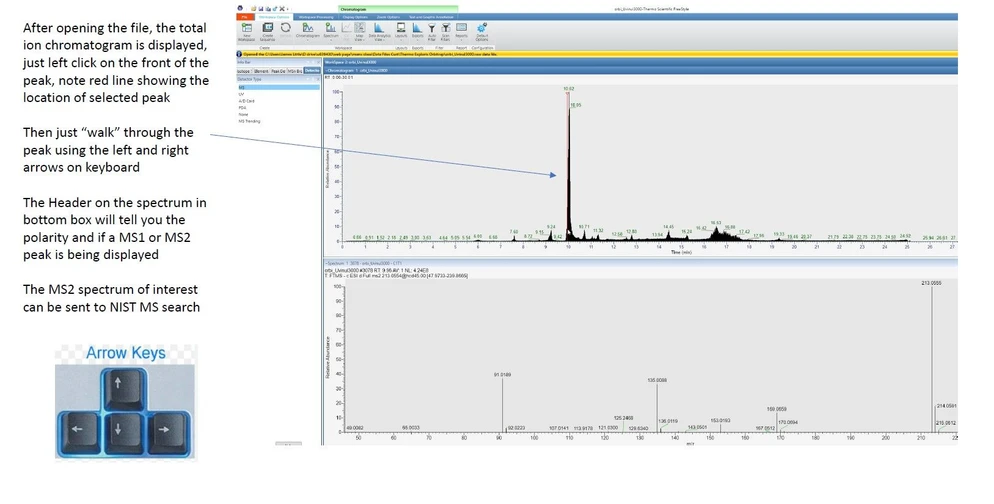The height and width of the screenshot is (504, 994).
Task: Switch to the MSn Bro info bar tab
Action: click(295, 71)
